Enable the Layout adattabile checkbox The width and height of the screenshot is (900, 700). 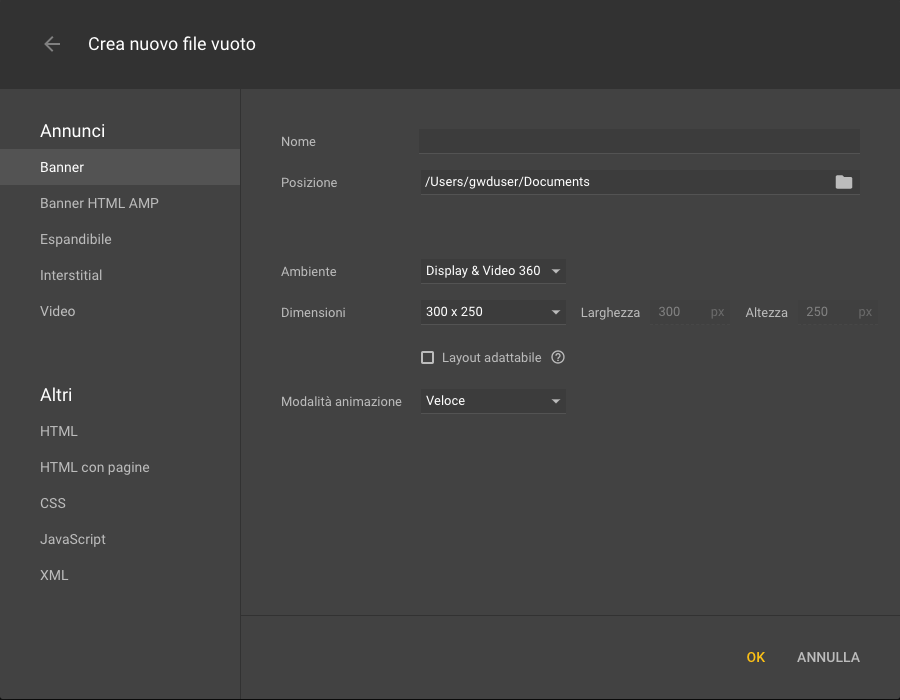coord(428,357)
